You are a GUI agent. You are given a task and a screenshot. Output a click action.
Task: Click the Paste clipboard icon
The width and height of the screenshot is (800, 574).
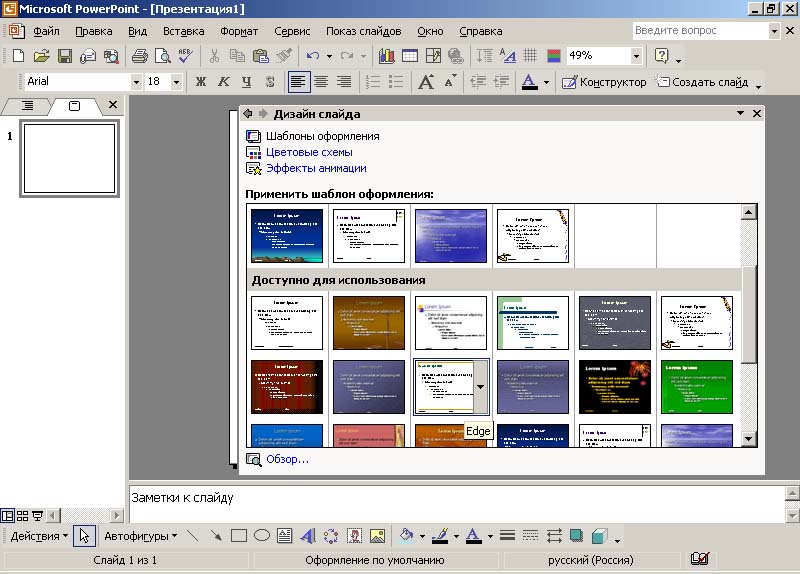pyautogui.click(x=261, y=56)
